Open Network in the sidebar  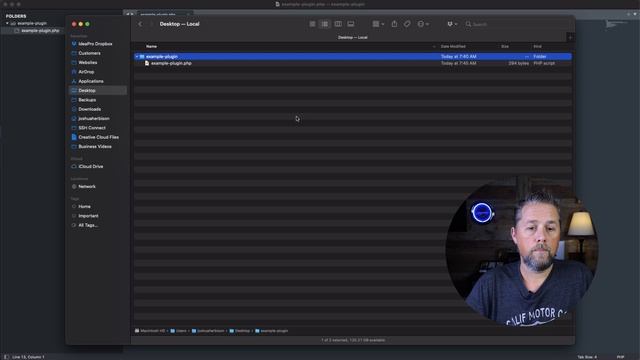click(87, 187)
